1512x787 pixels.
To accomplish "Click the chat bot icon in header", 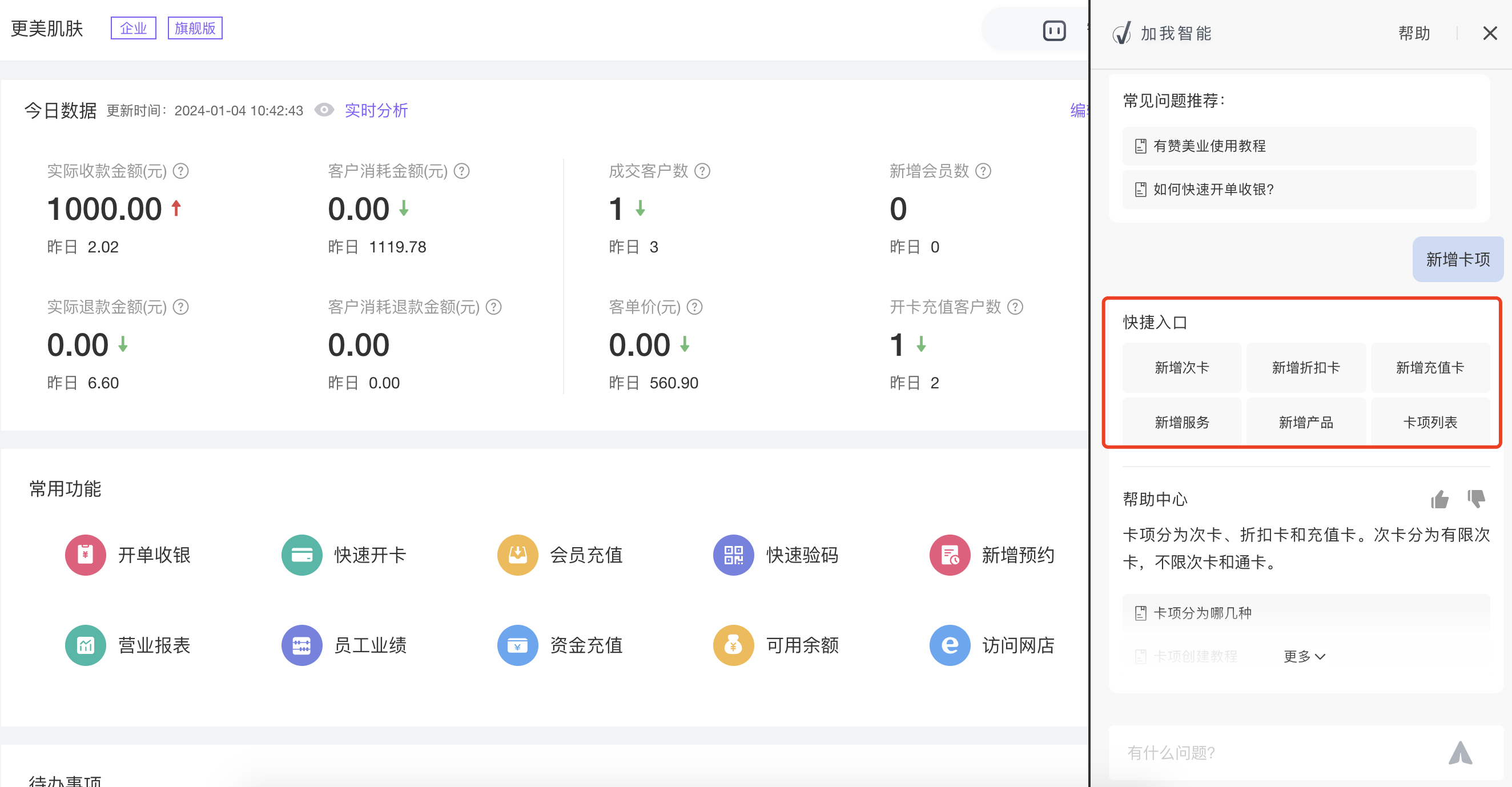I will [1054, 30].
